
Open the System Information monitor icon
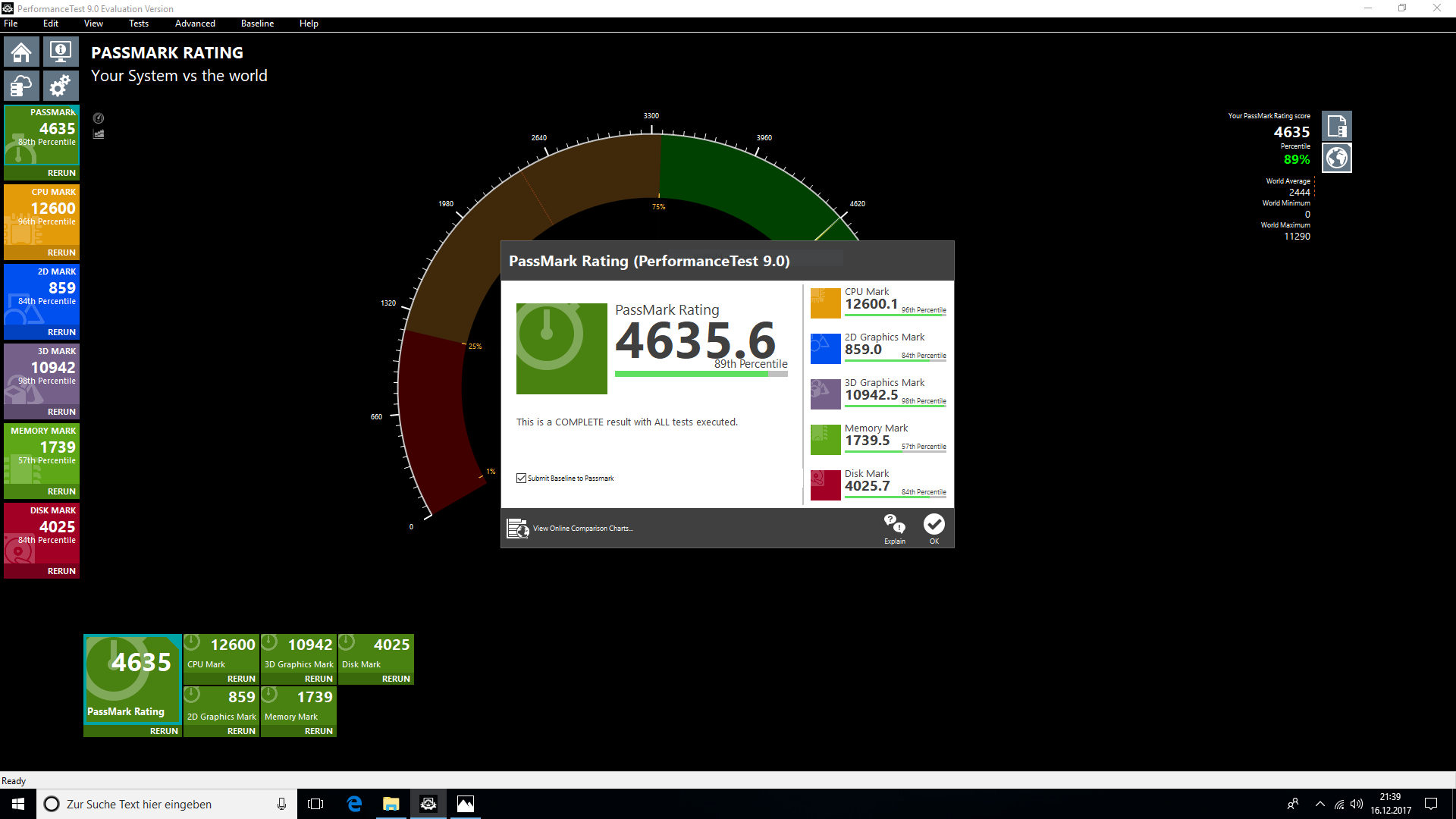pos(61,52)
